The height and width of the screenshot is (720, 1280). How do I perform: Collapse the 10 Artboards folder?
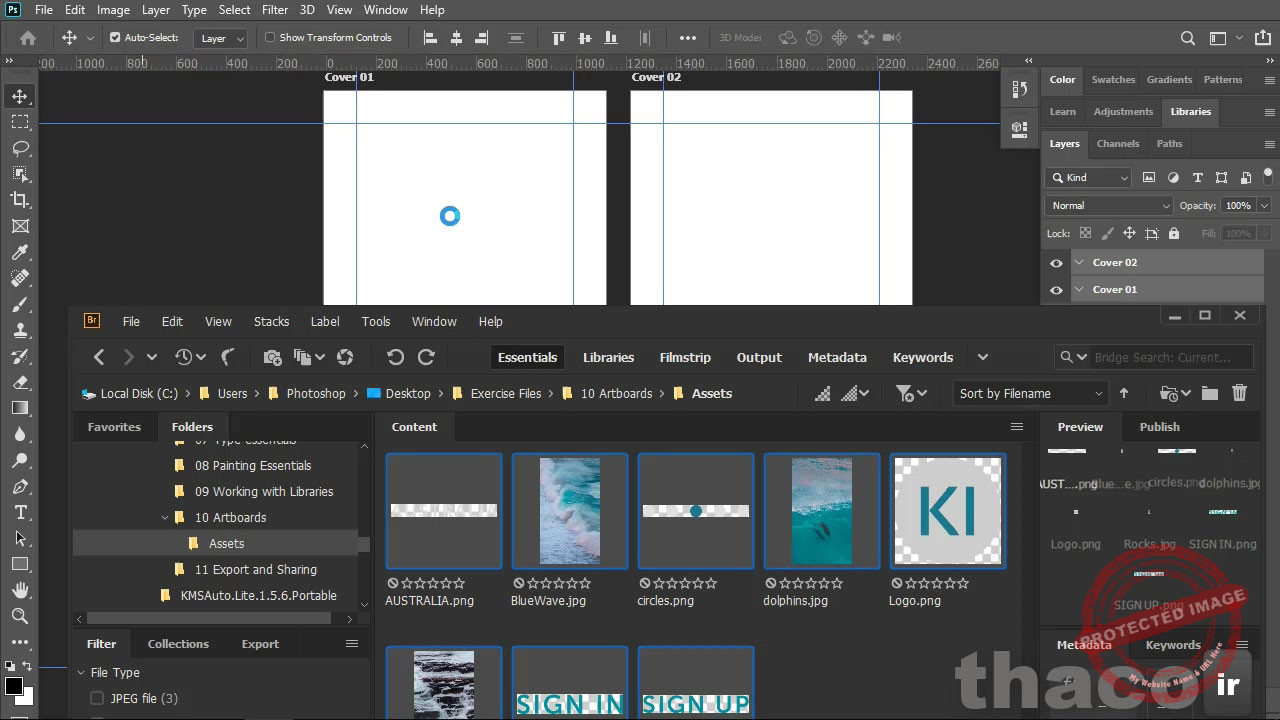(x=165, y=517)
